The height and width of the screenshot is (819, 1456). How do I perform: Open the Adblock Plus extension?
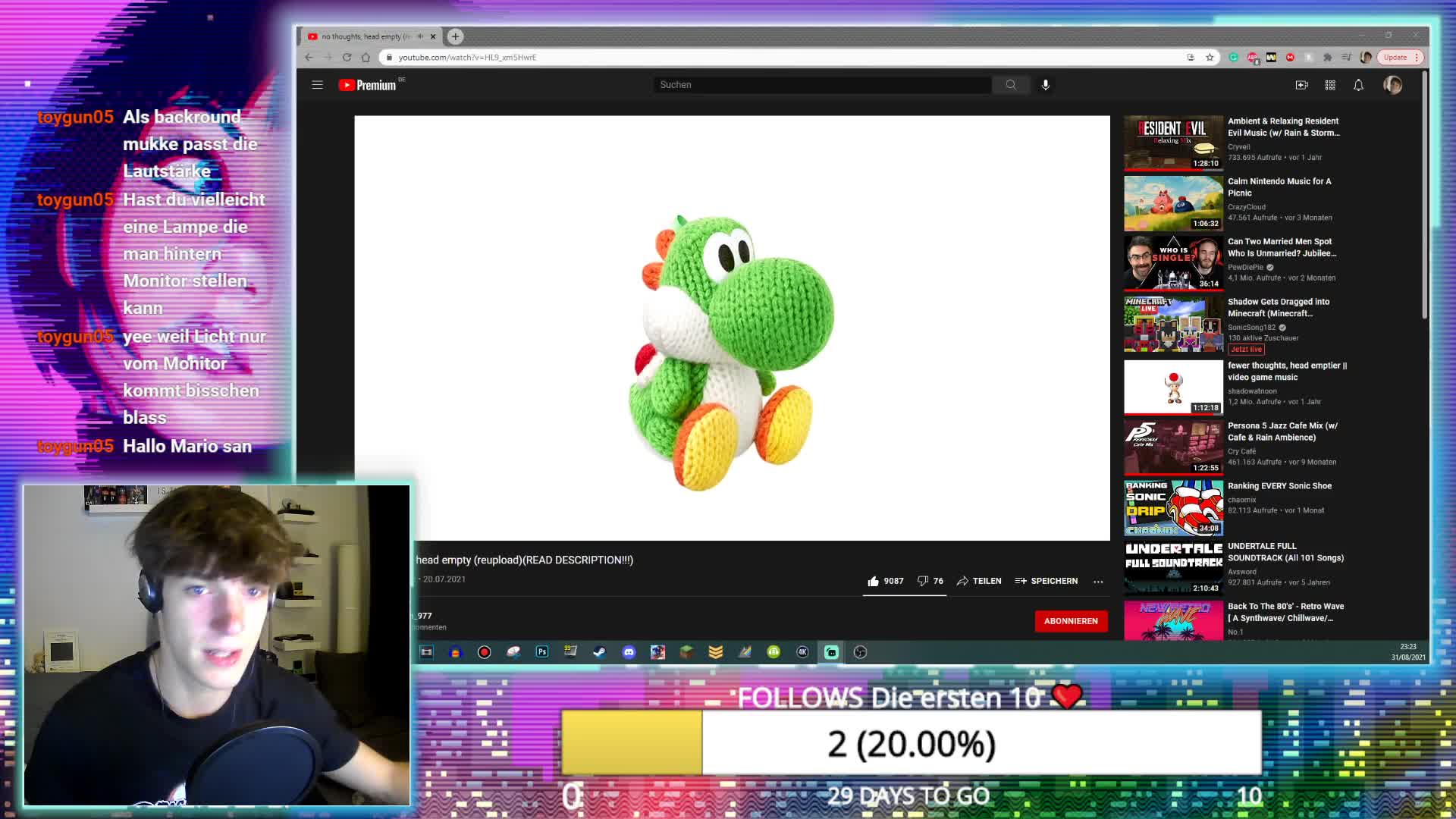pos(1252,58)
